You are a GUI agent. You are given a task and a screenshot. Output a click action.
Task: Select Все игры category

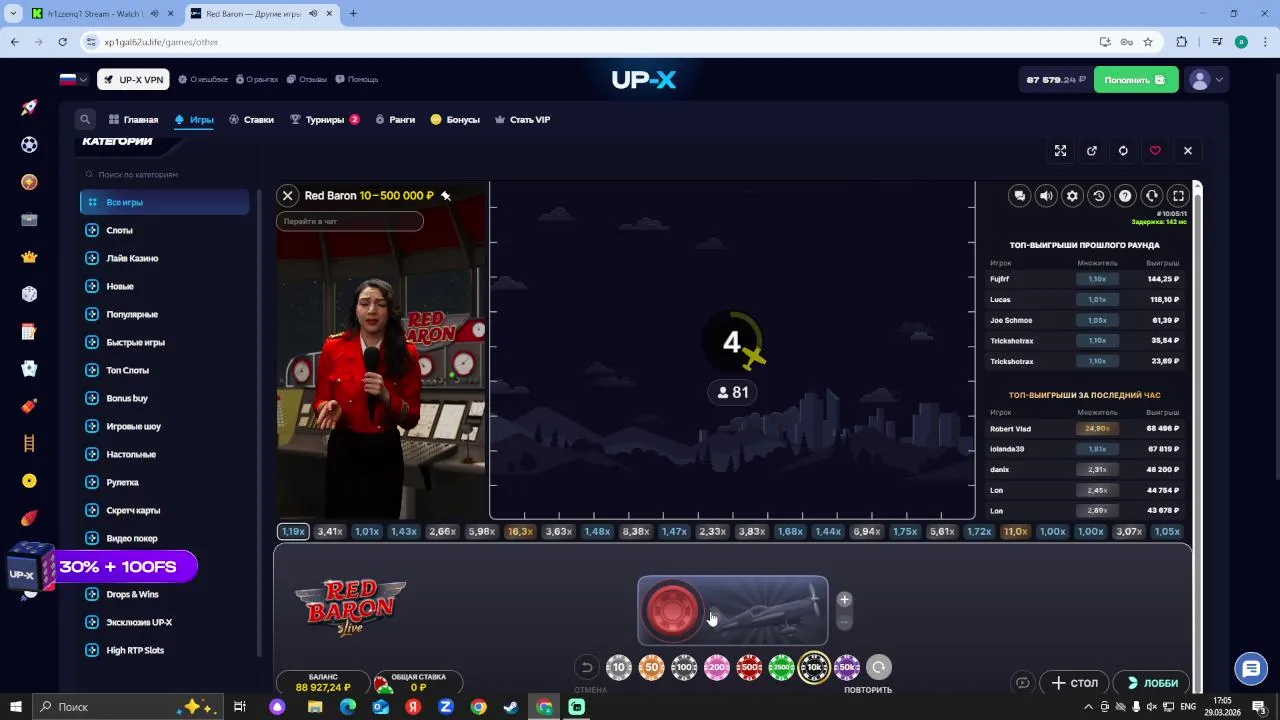click(165, 202)
